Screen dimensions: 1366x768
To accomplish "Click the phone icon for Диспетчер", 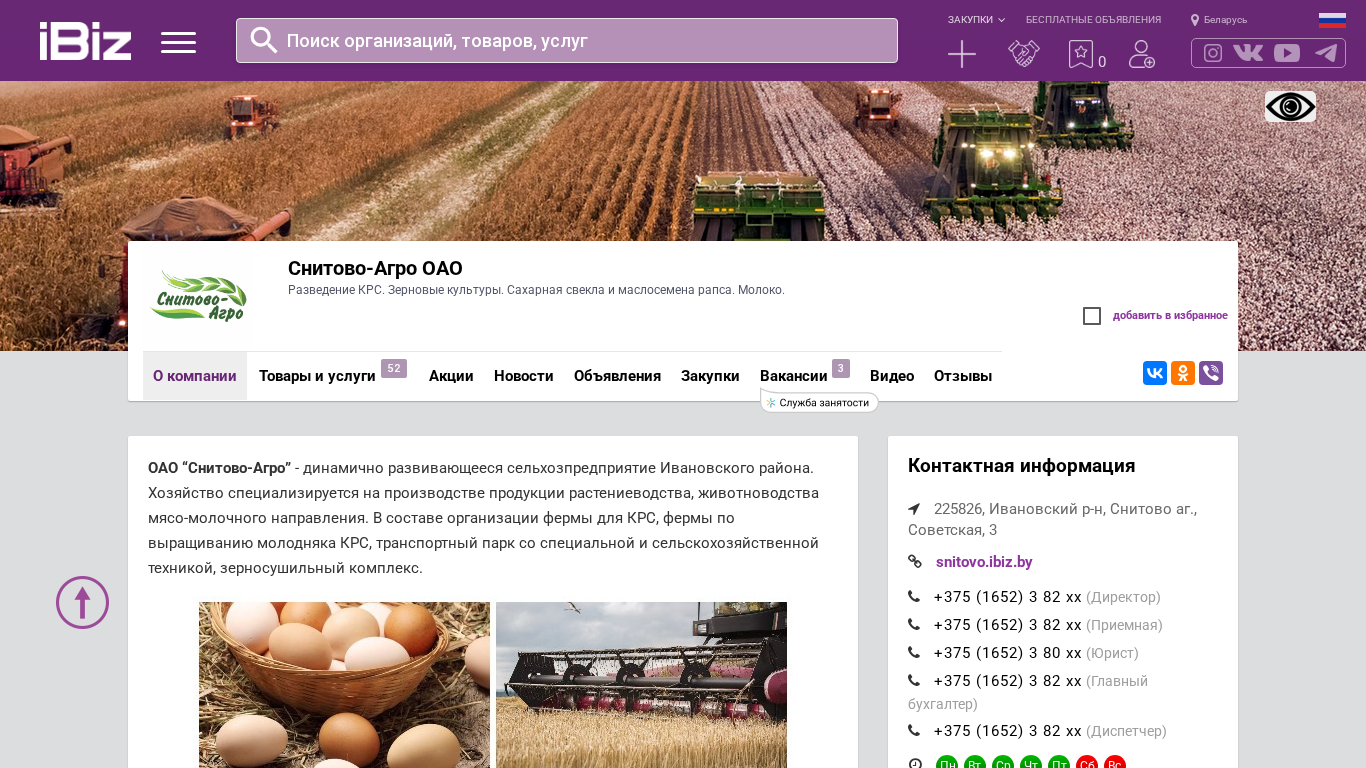I will click(x=914, y=731).
